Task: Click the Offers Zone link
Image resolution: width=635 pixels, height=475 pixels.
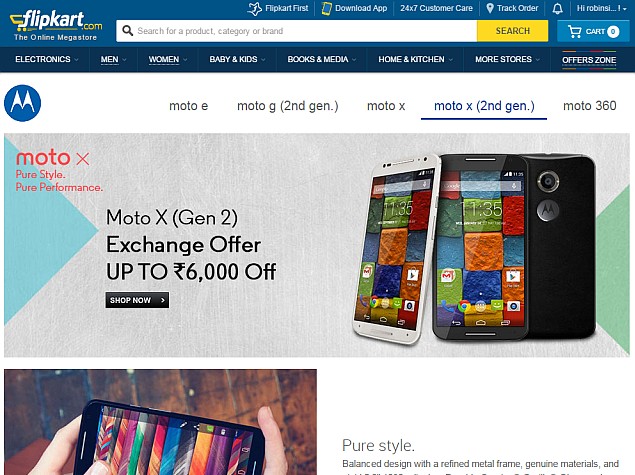Action: pos(589,60)
